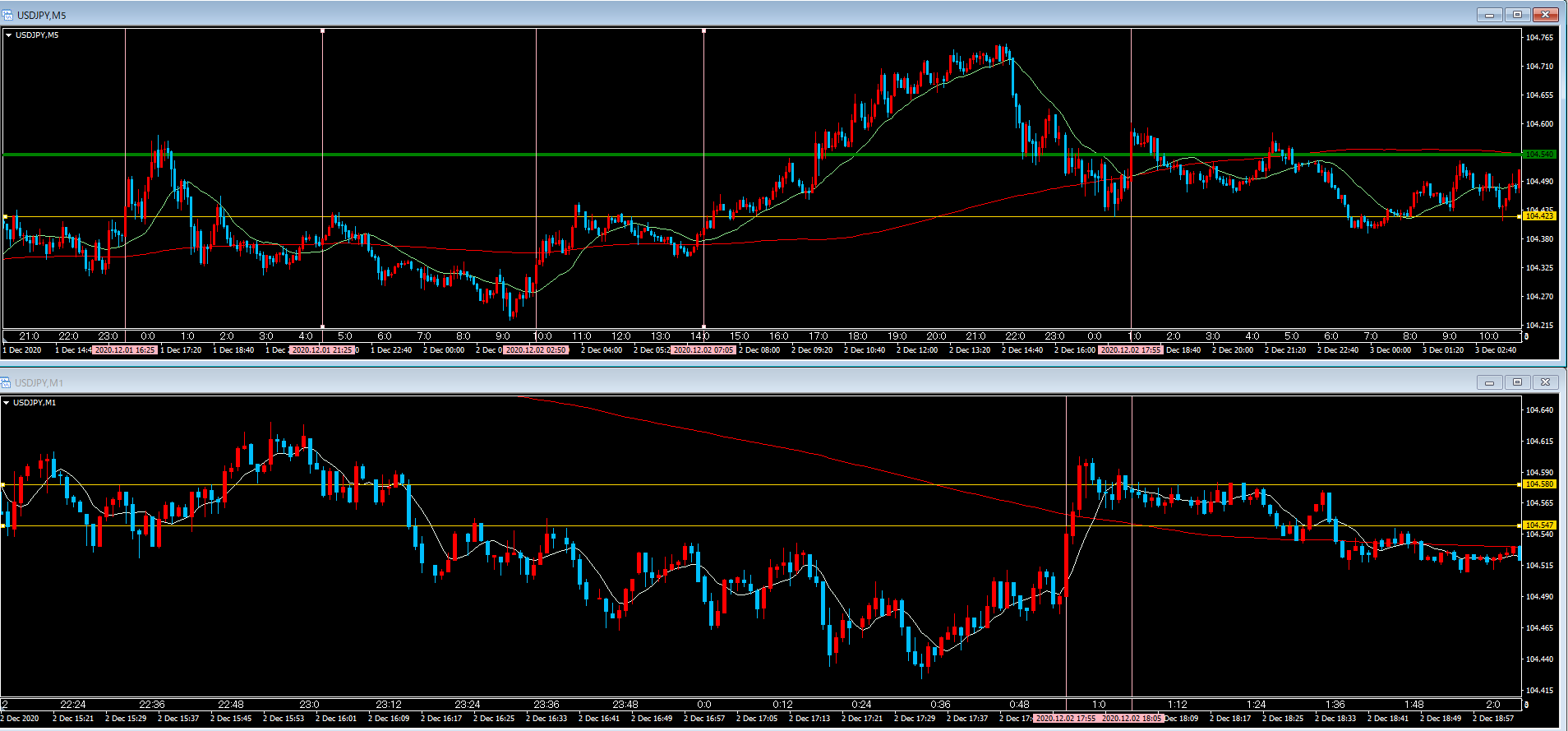Select the 2020.12.01 21:25 date marker

tap(322, 350)
